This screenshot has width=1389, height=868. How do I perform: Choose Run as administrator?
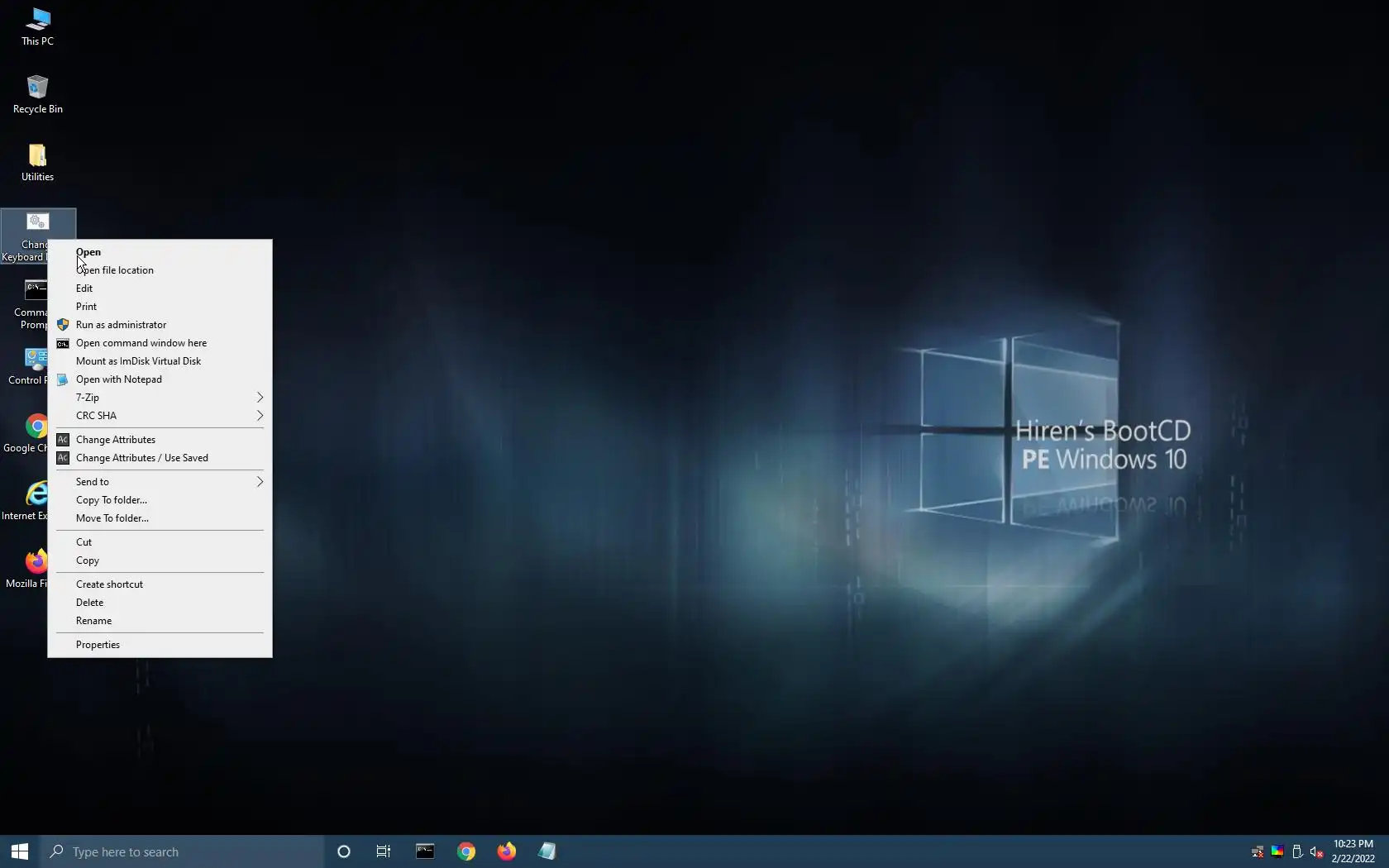coord(160,325)
